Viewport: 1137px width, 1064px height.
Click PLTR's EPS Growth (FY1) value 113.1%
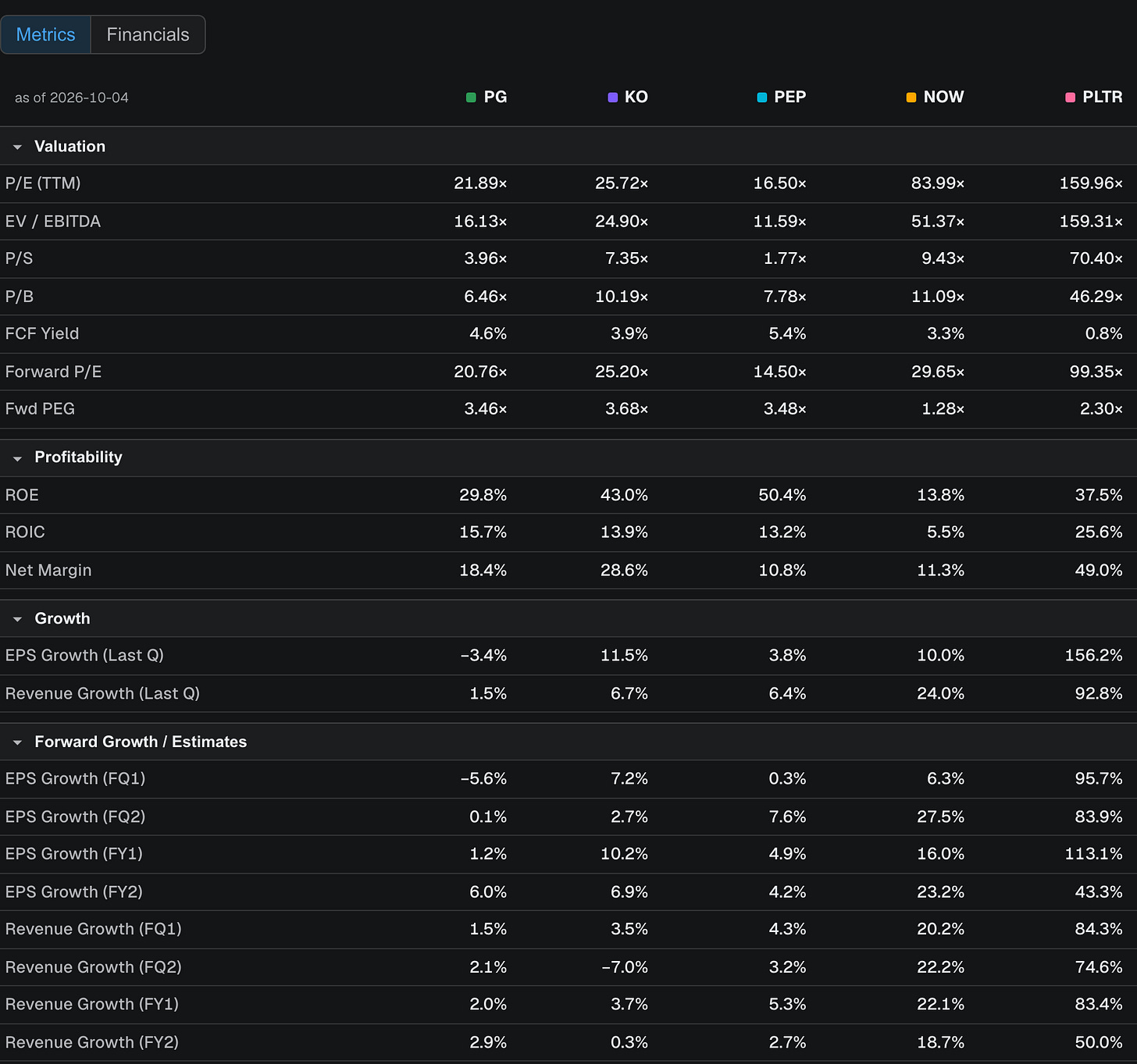pyautogui.click(x=1094, y=854)
